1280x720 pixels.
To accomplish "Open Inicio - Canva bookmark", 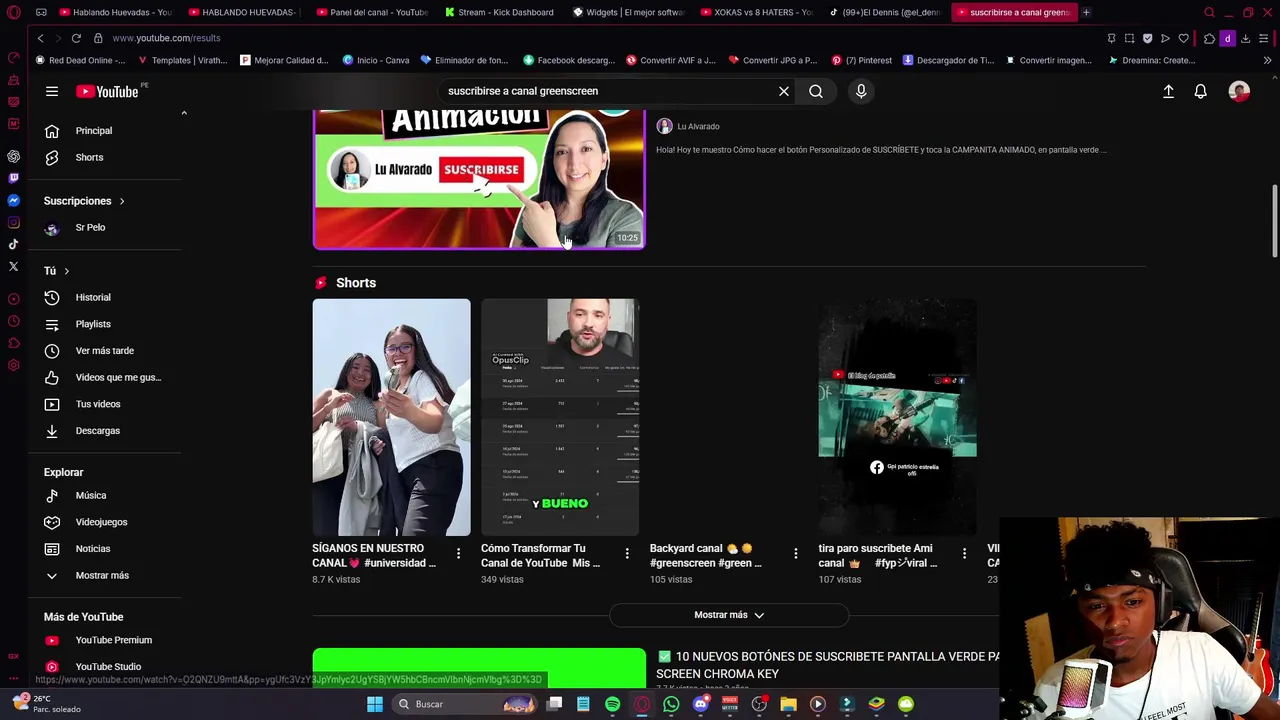I will coord(376,60).
